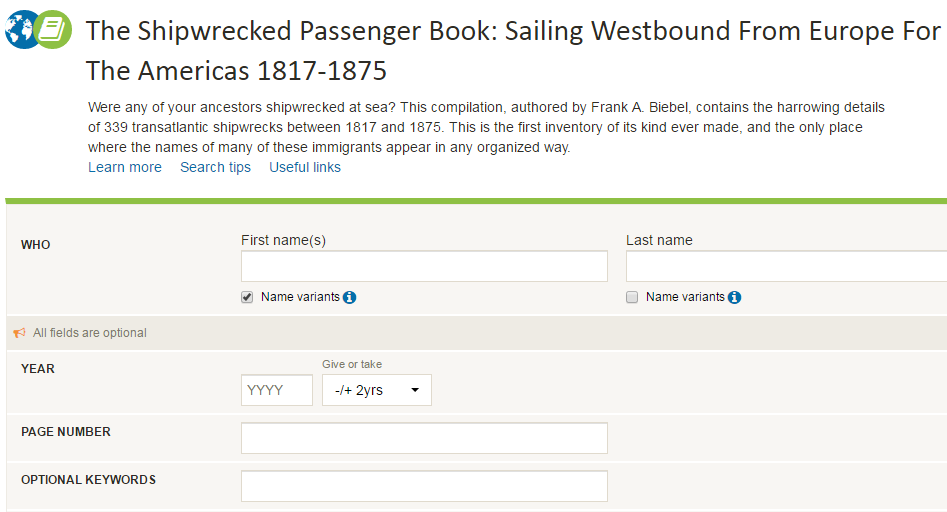Click the "All fields are optional" notice text
The height and width of the screenshot is (512, 947).
click(90, 333)
